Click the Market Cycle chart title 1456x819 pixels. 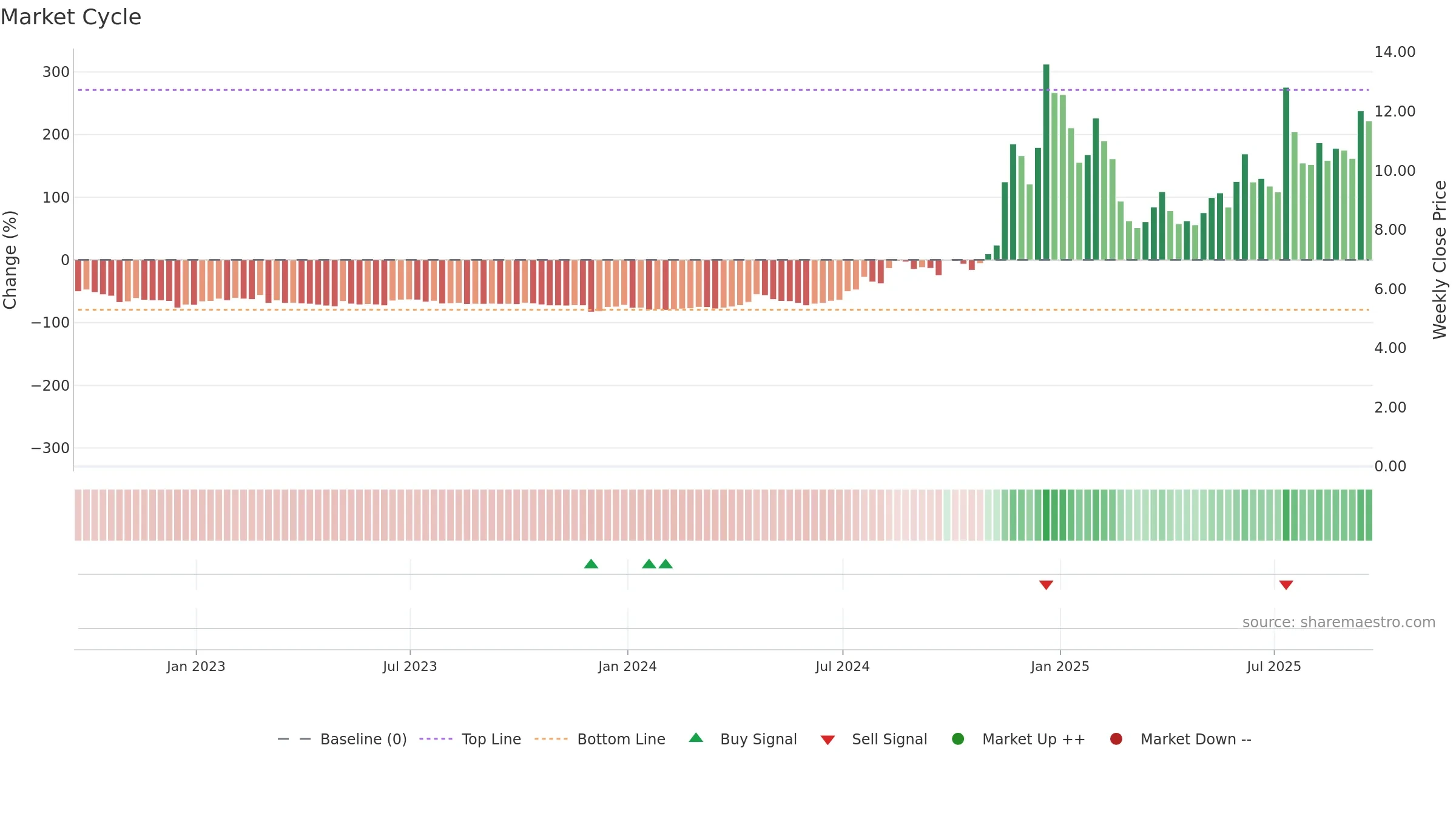pyautogui.click(x=71, y=17)
